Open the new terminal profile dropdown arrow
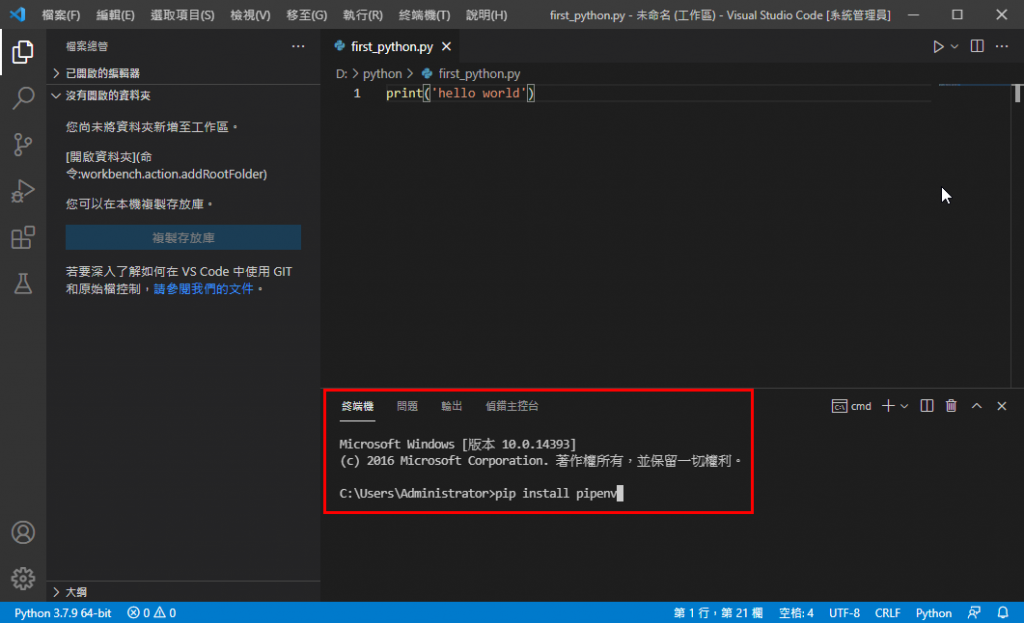The width and height of the screenshot is (1024, 623). point(904,406)
